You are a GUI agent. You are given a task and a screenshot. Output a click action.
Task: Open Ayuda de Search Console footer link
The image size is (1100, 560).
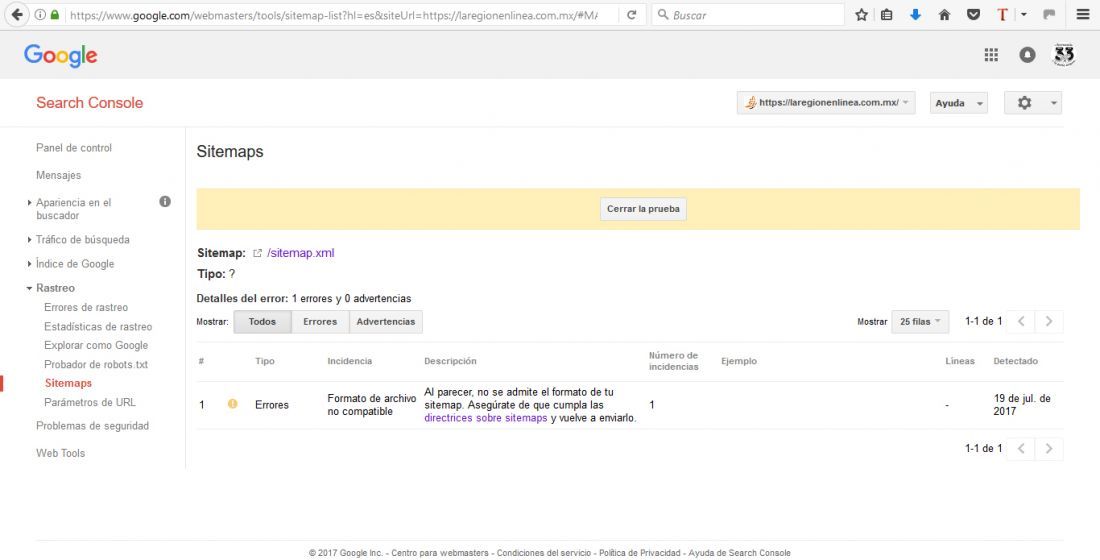(739, 553)
